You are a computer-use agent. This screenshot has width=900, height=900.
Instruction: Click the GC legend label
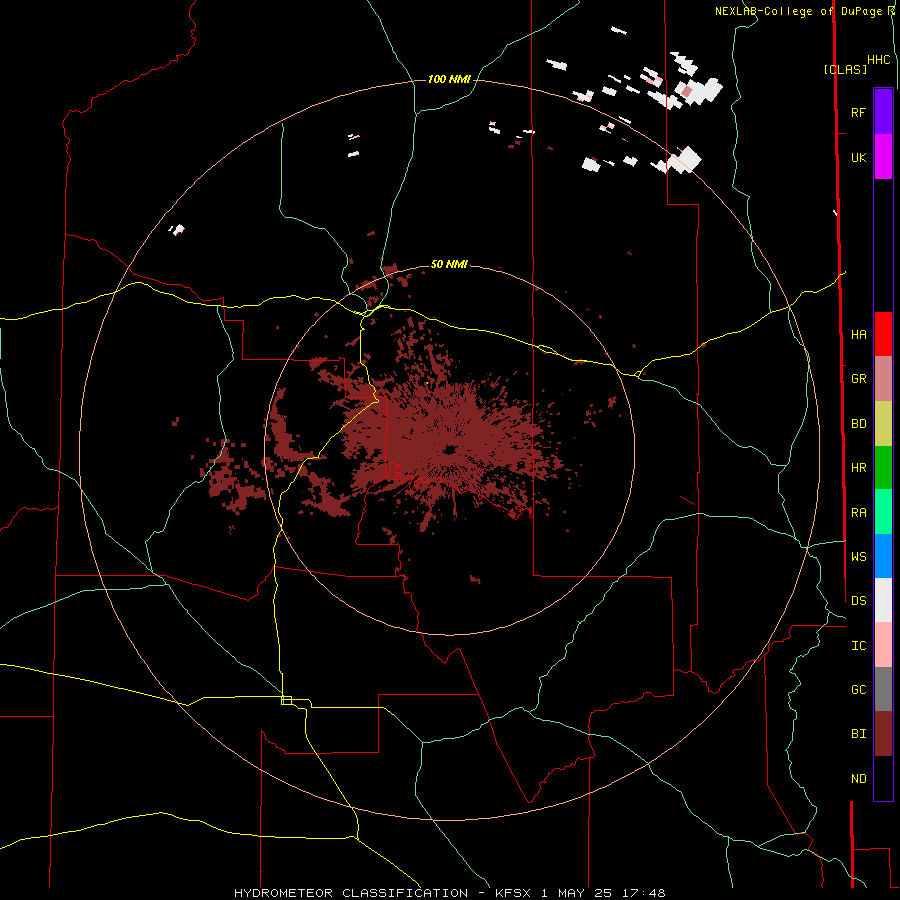858,690
